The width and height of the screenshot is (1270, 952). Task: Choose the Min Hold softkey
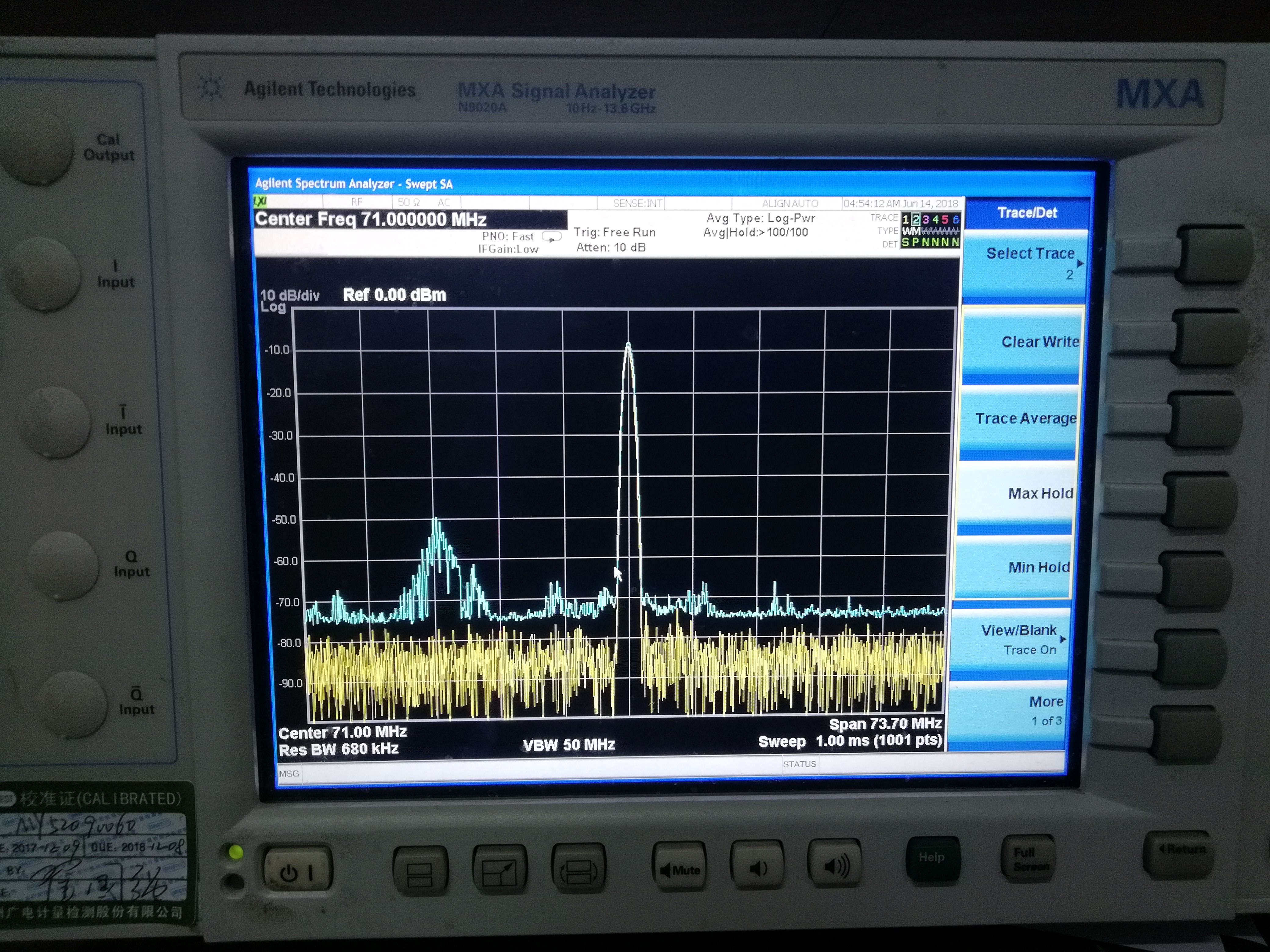(1013, 568)
